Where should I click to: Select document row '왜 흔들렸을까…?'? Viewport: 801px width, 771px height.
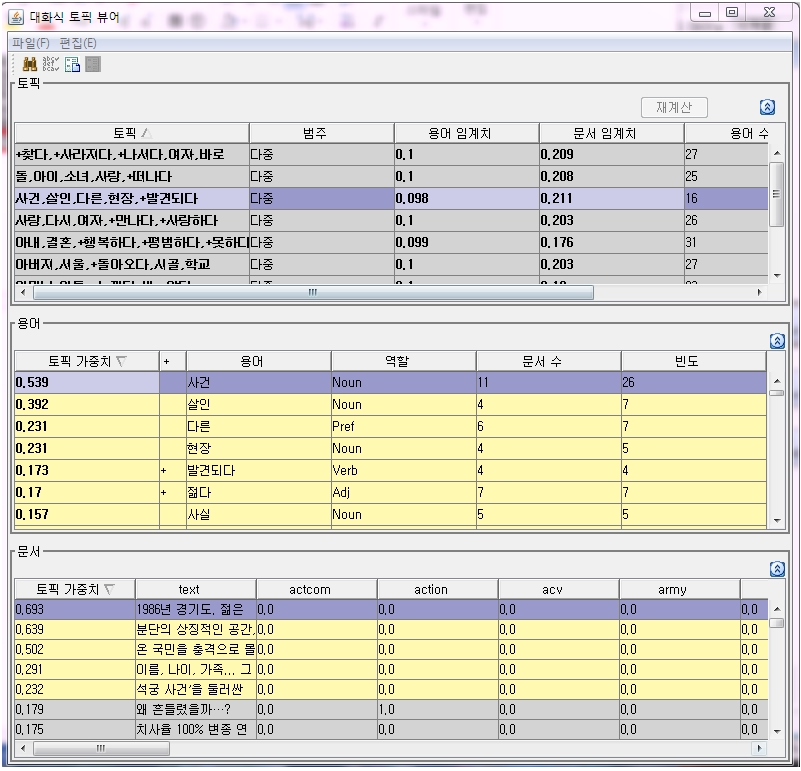[x=391, y=709]
